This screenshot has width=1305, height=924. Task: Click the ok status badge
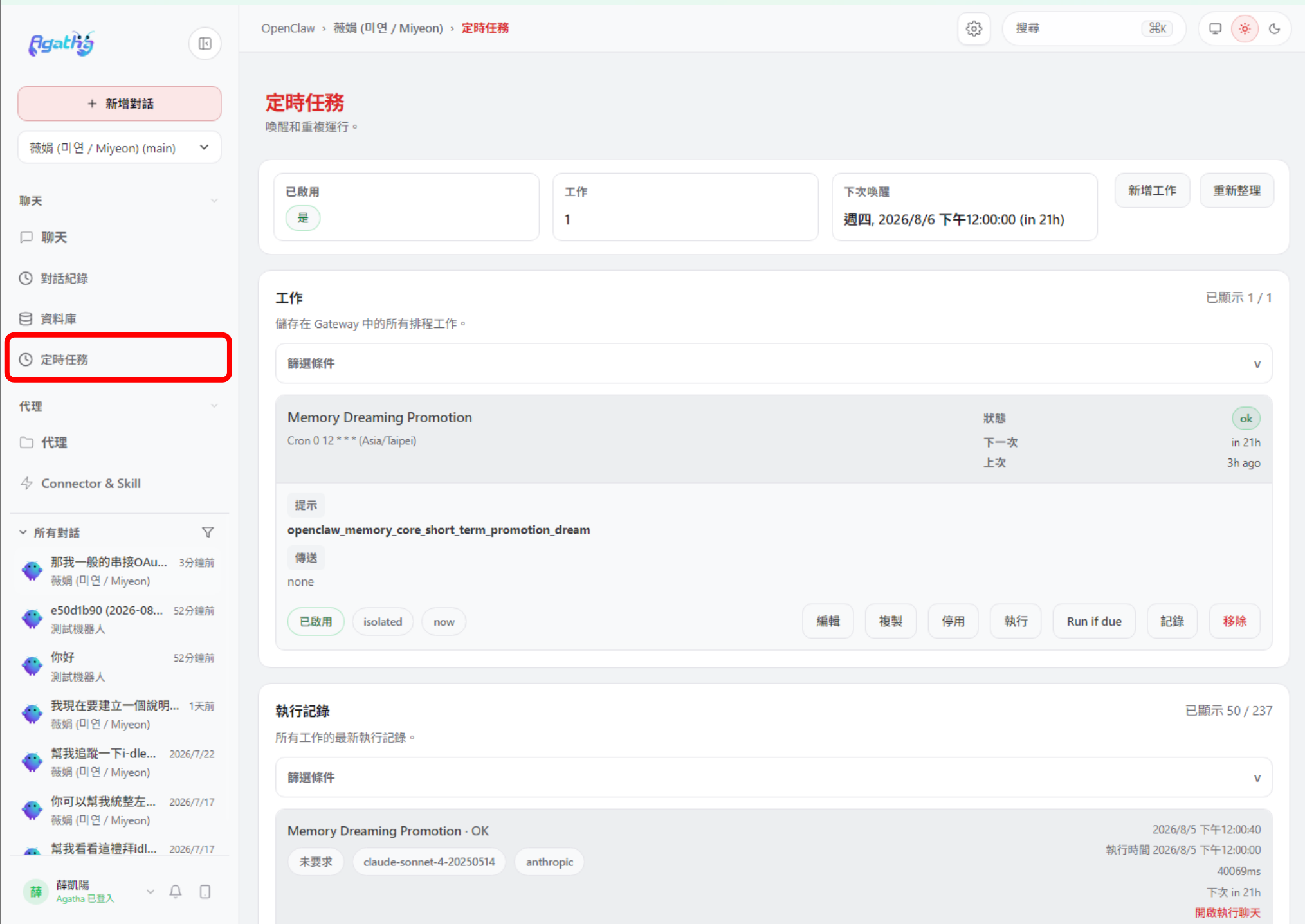click(x=1246, y=419)
